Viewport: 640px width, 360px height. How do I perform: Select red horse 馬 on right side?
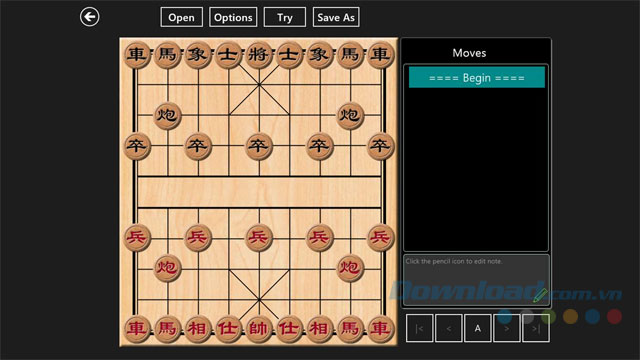tap(350, 329)
